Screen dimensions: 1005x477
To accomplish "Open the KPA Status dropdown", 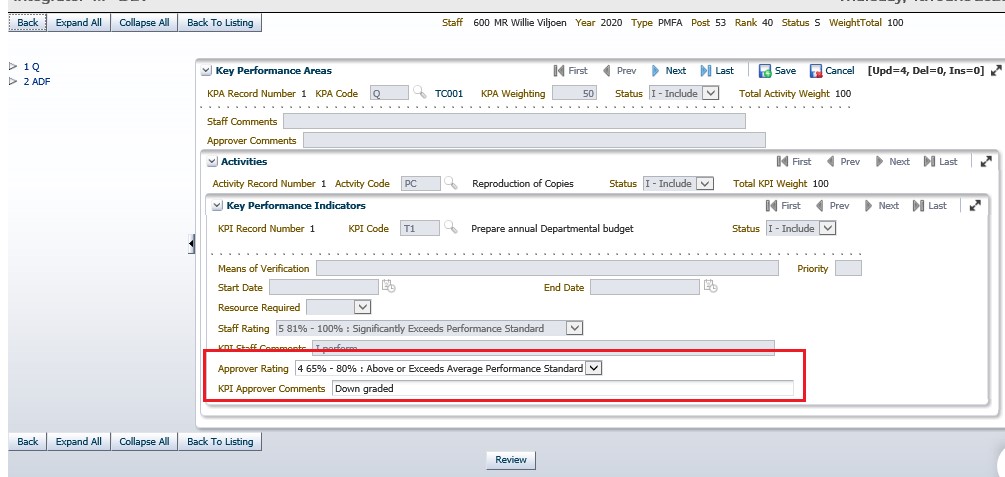I will [x=710, y=93].
